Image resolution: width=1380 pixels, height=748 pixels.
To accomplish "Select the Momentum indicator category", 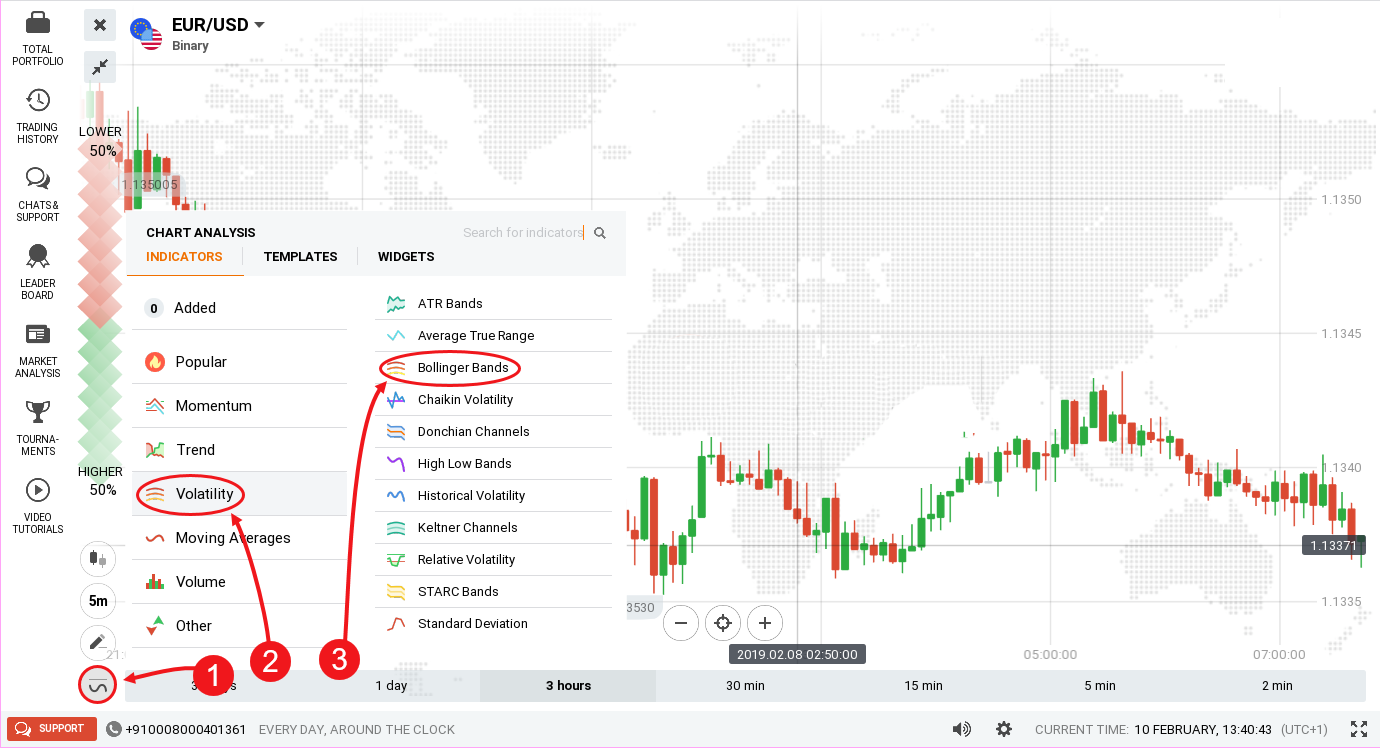I will (239, 406).
